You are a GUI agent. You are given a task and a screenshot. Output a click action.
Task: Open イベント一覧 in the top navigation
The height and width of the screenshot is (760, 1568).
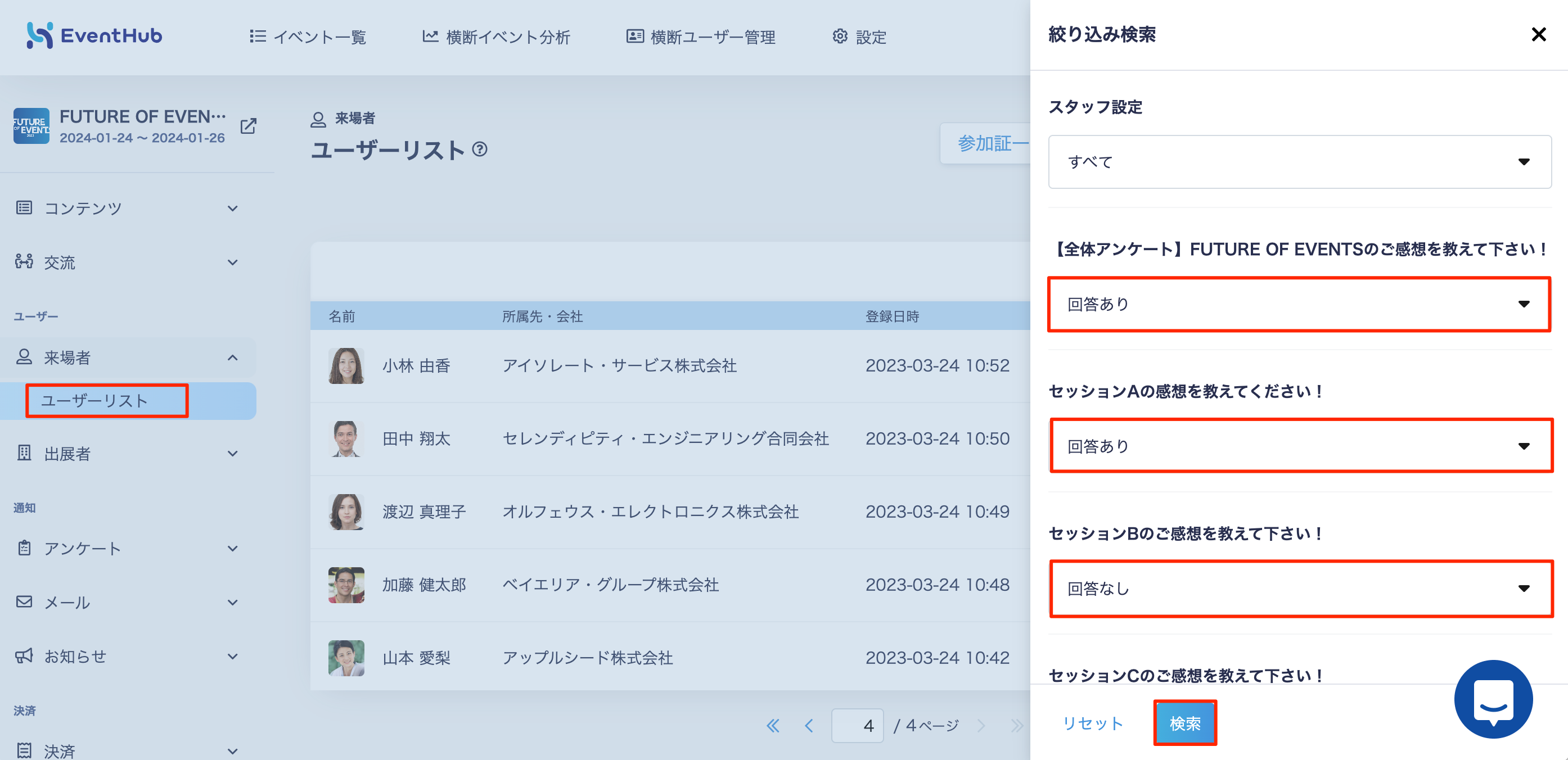pos(308,37)
